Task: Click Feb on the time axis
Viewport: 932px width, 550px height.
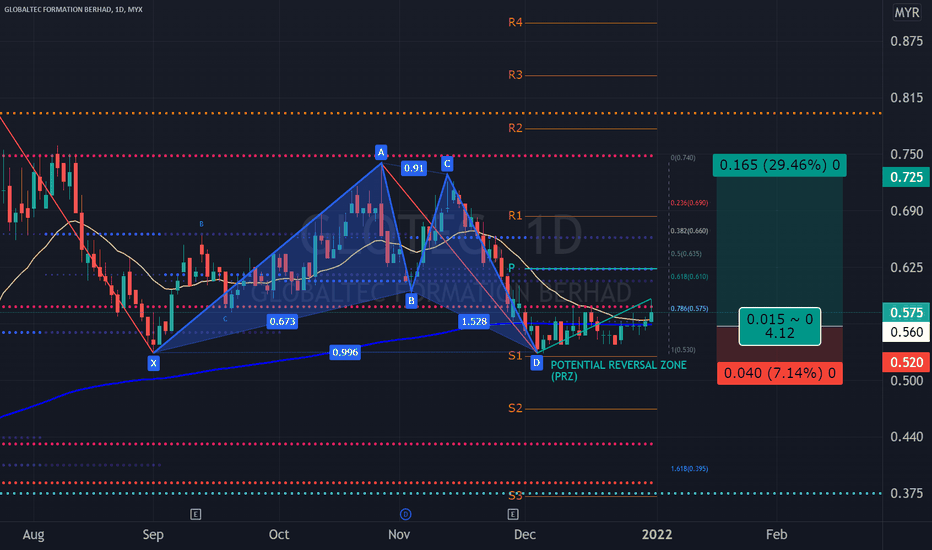Action: [776, 535]
